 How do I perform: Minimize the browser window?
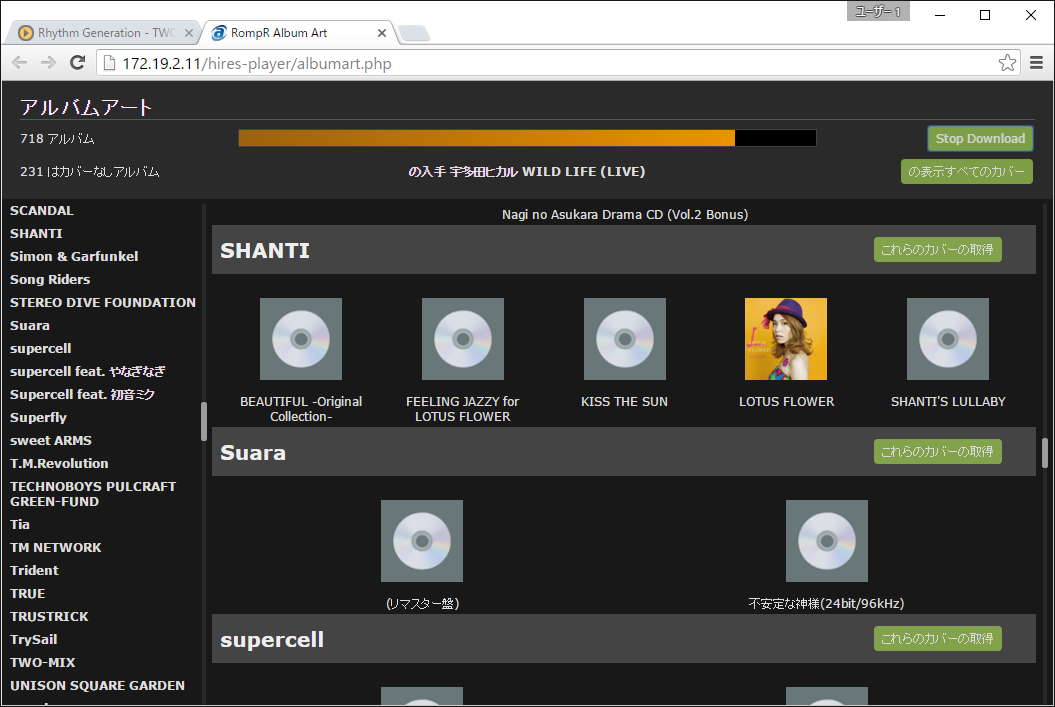tap(940, 15)
